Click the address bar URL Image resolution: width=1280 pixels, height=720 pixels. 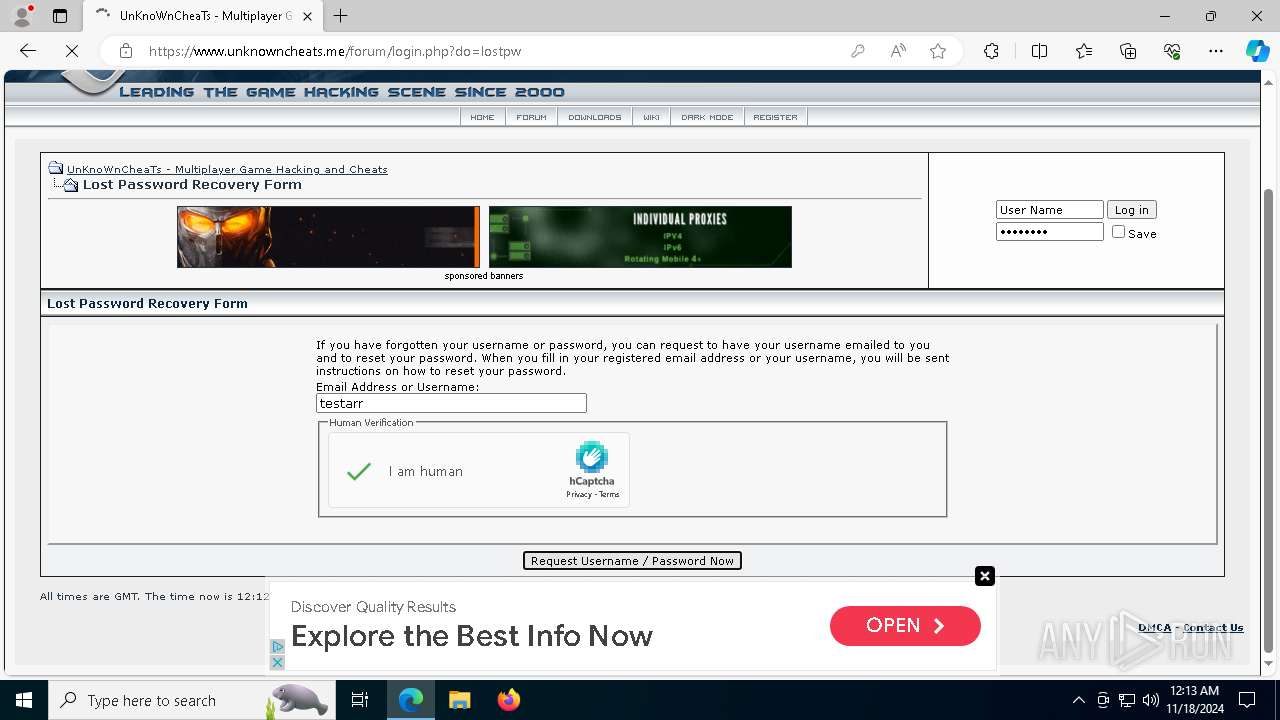pos(335,51)
